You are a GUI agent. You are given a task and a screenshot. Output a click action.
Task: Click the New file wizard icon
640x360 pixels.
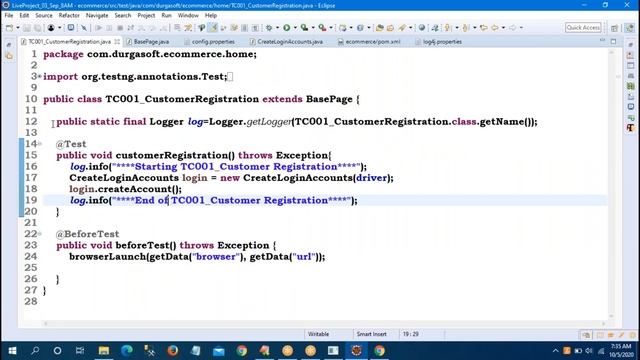tap(9, 28)
